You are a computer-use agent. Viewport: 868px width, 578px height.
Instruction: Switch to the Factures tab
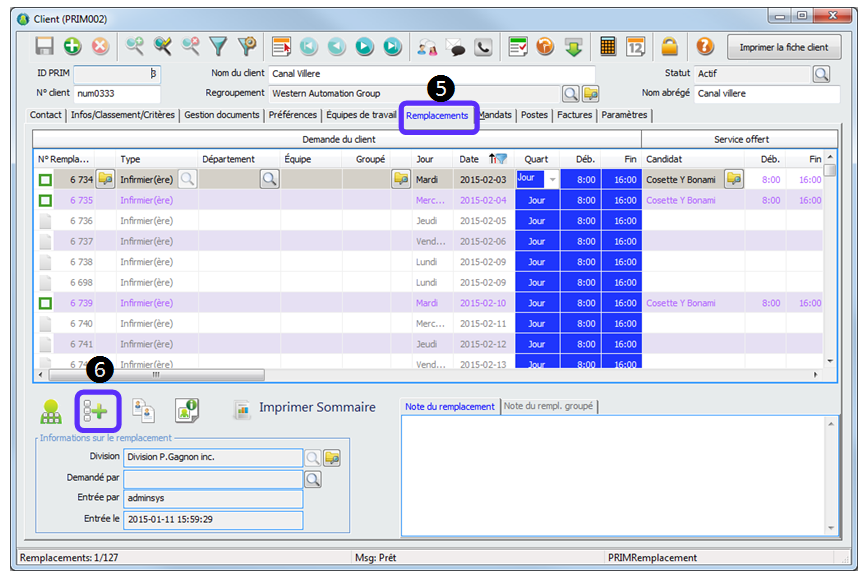pyautogui.click(x=575, y=116)
